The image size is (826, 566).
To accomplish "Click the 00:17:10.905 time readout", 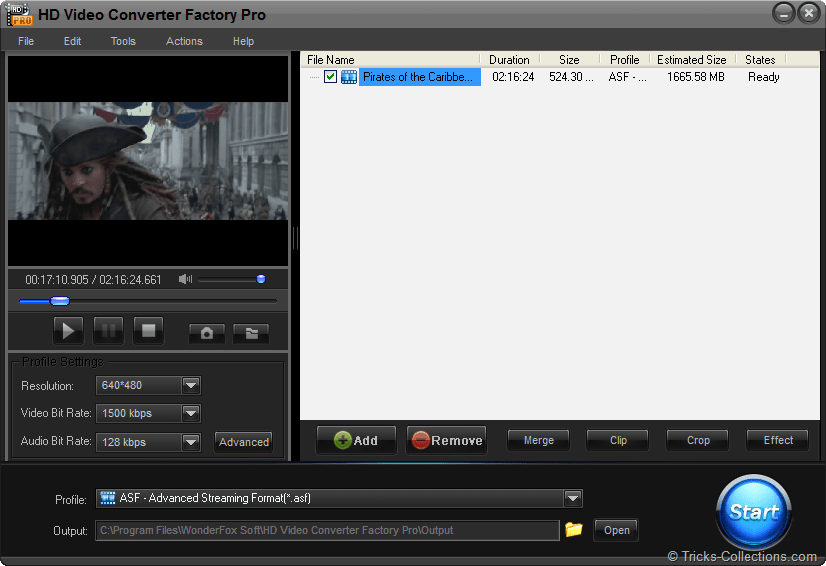I will click(x=57, y=280).
